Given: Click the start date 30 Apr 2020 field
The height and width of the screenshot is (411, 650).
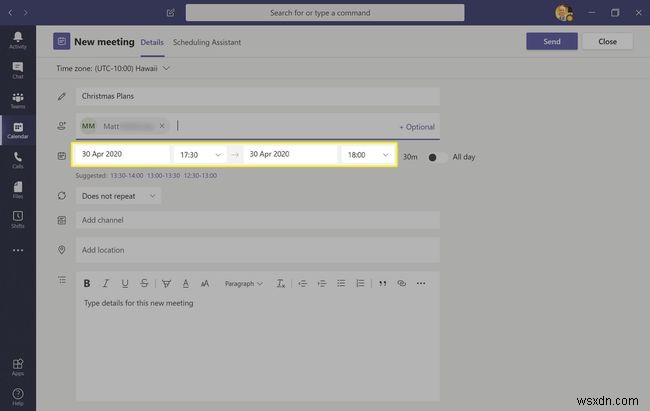Looking at the screenshot, I should [123, 154].
